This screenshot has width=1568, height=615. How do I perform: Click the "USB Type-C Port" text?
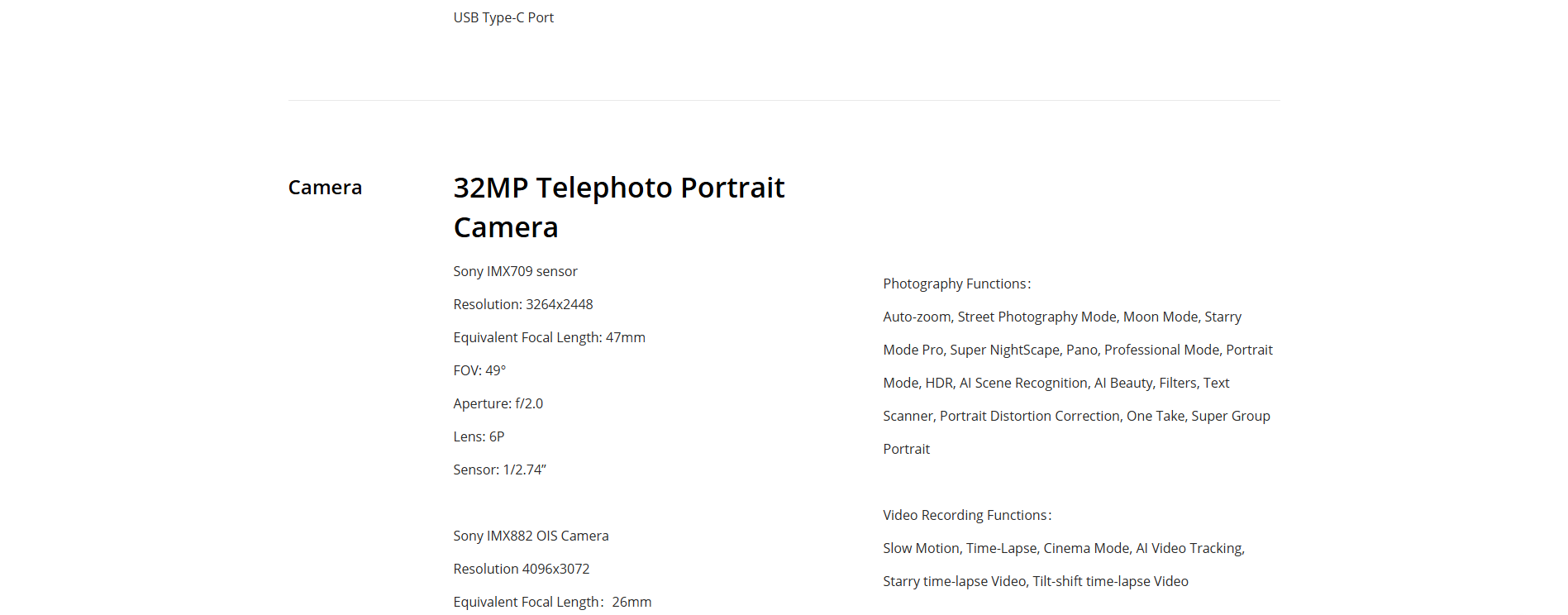point(503,17)
